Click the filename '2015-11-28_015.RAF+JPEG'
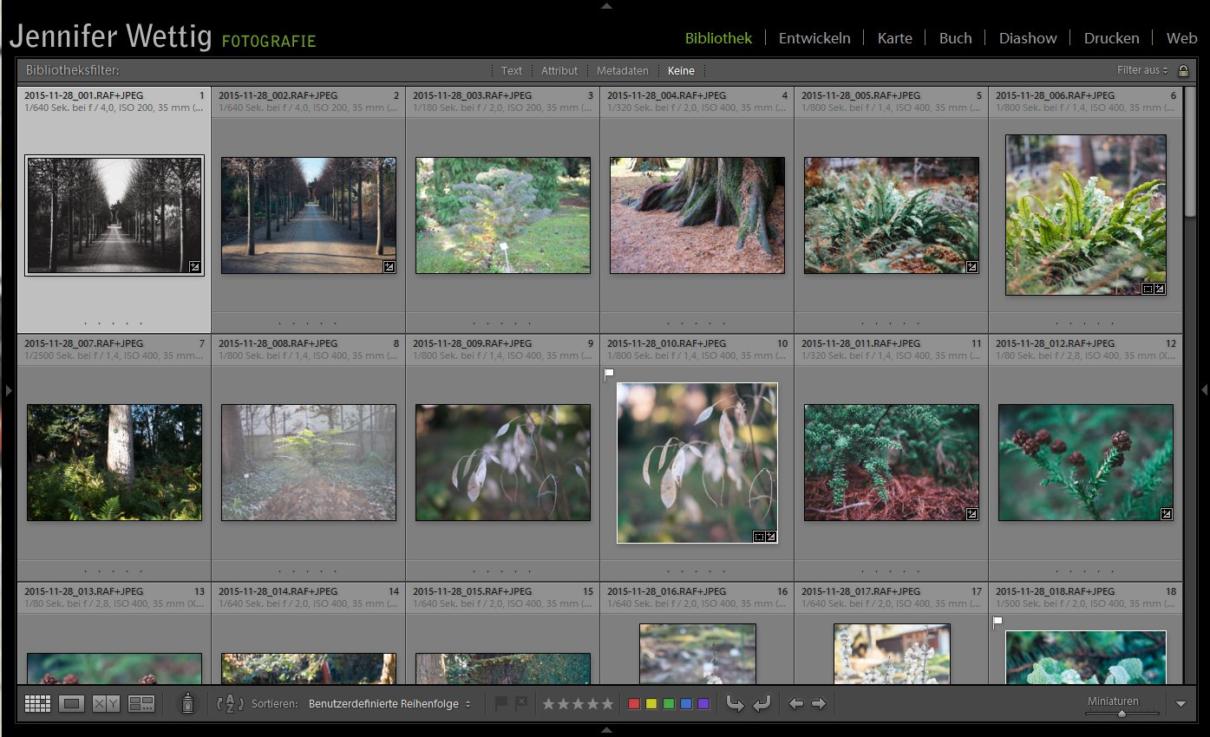Image resolution: width=1210 pixels, height=737 pixels. coord(472,592)
